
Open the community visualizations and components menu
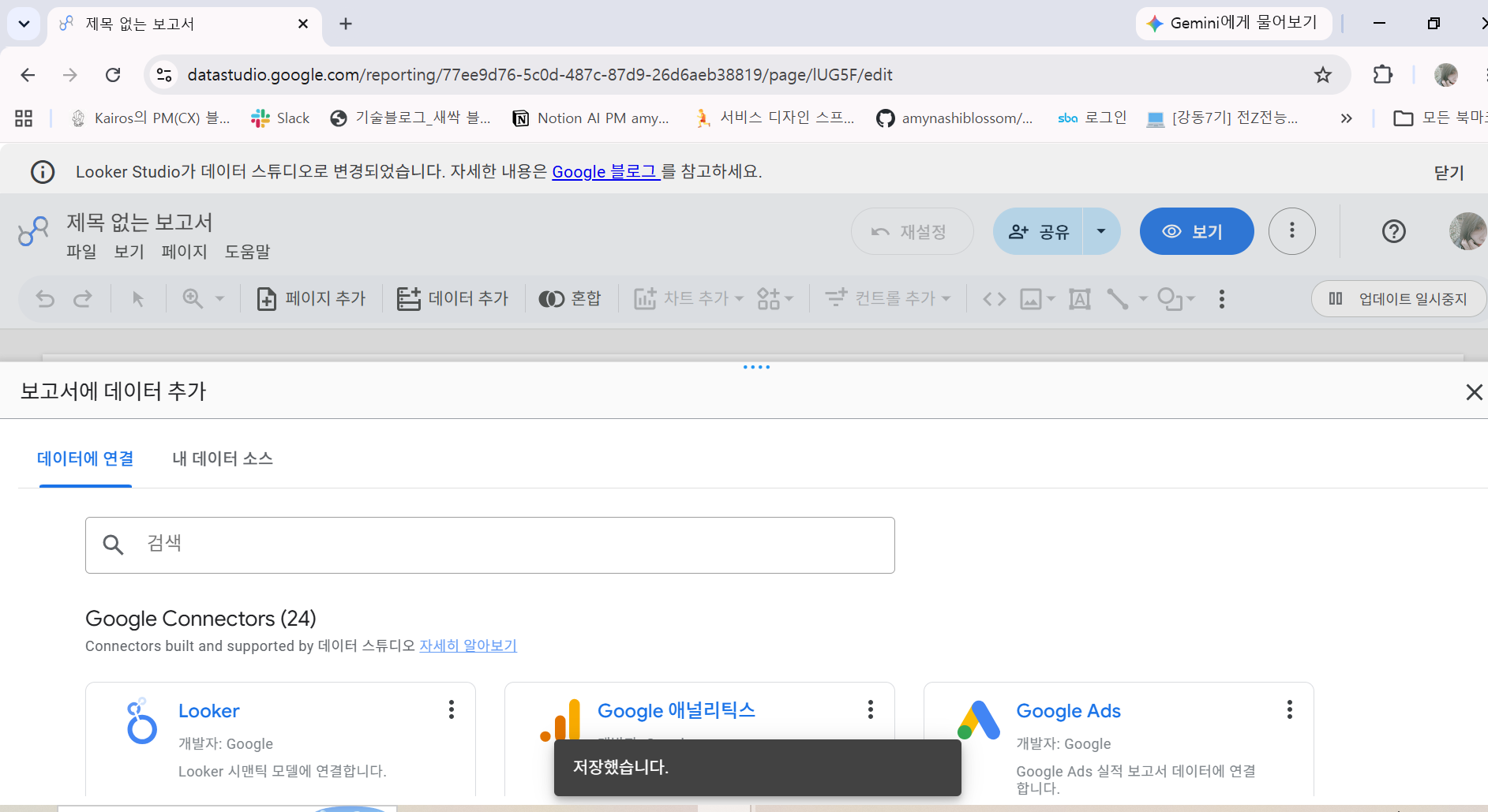pyautogui.click(x=774, y=298)
